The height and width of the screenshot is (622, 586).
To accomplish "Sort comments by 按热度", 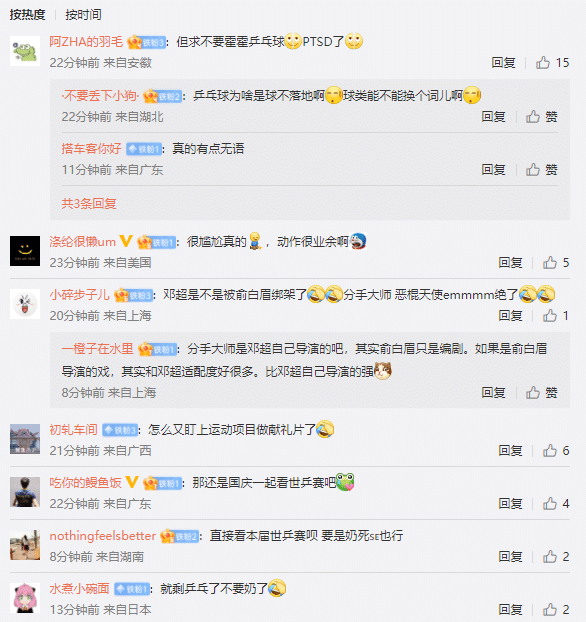I will (x=27, y=15).
